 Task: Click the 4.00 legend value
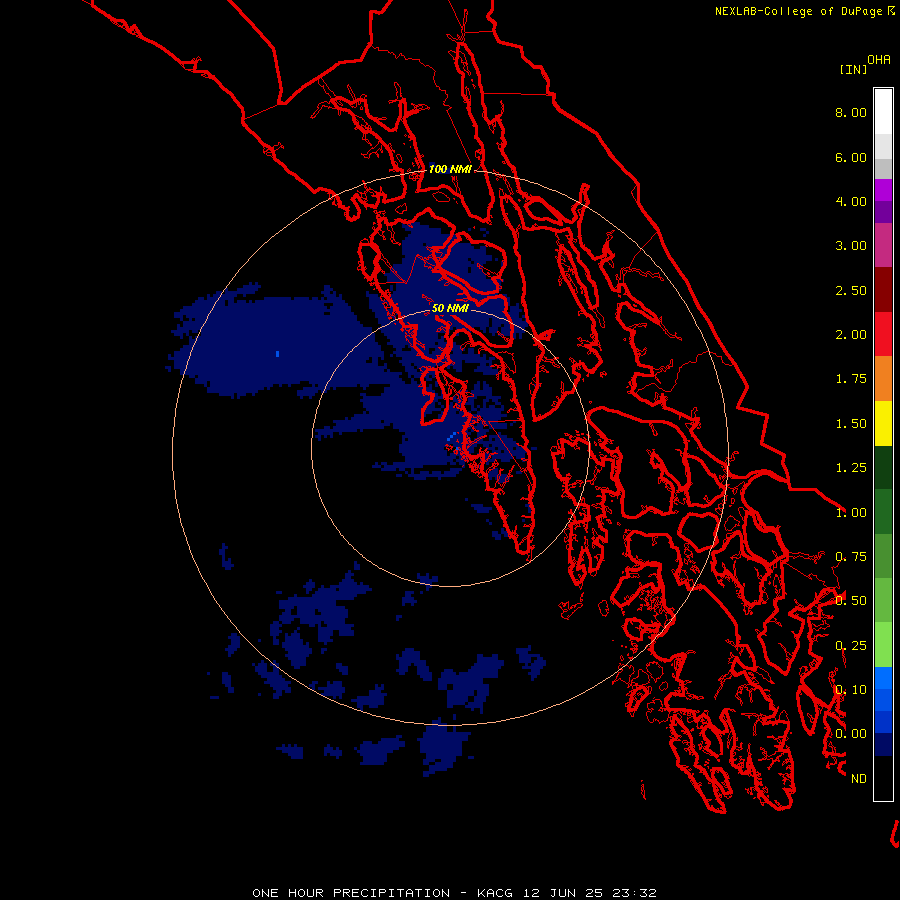(x=851, y=201)
